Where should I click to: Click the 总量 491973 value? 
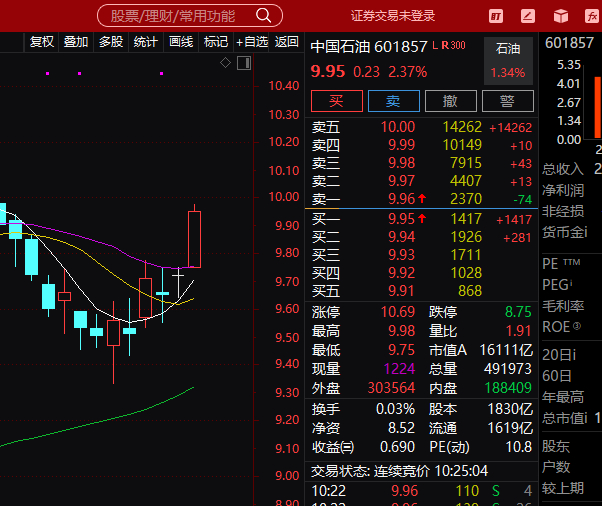(x=508, y=369)
